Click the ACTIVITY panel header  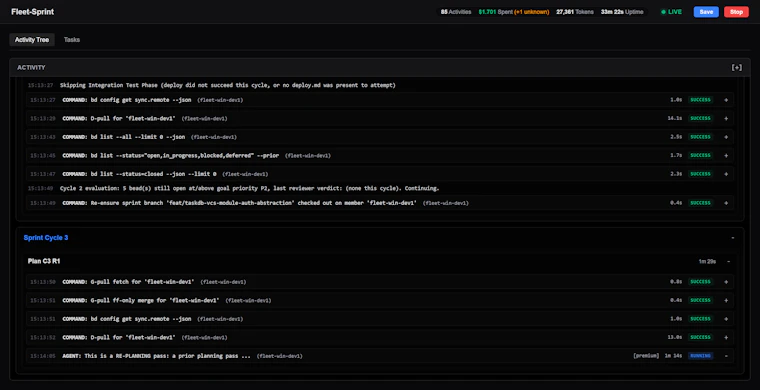(x=380, y=67)
